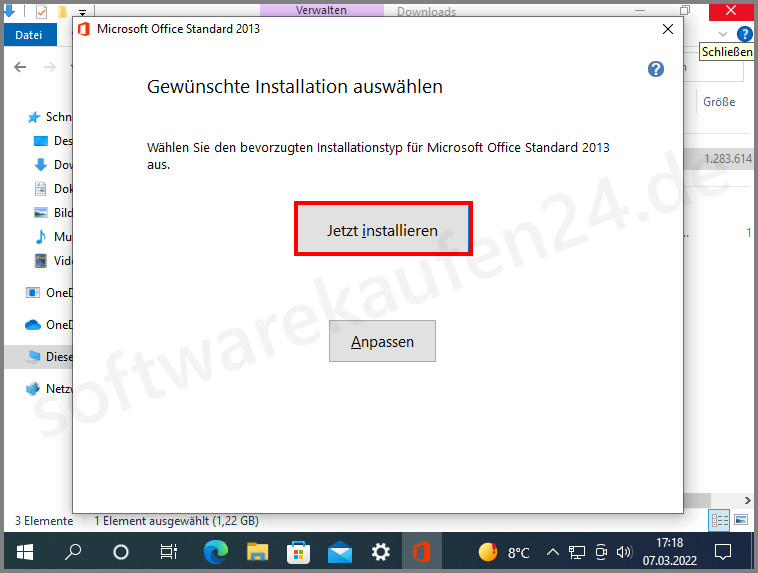Open the notification center icon

click(723, 552)
